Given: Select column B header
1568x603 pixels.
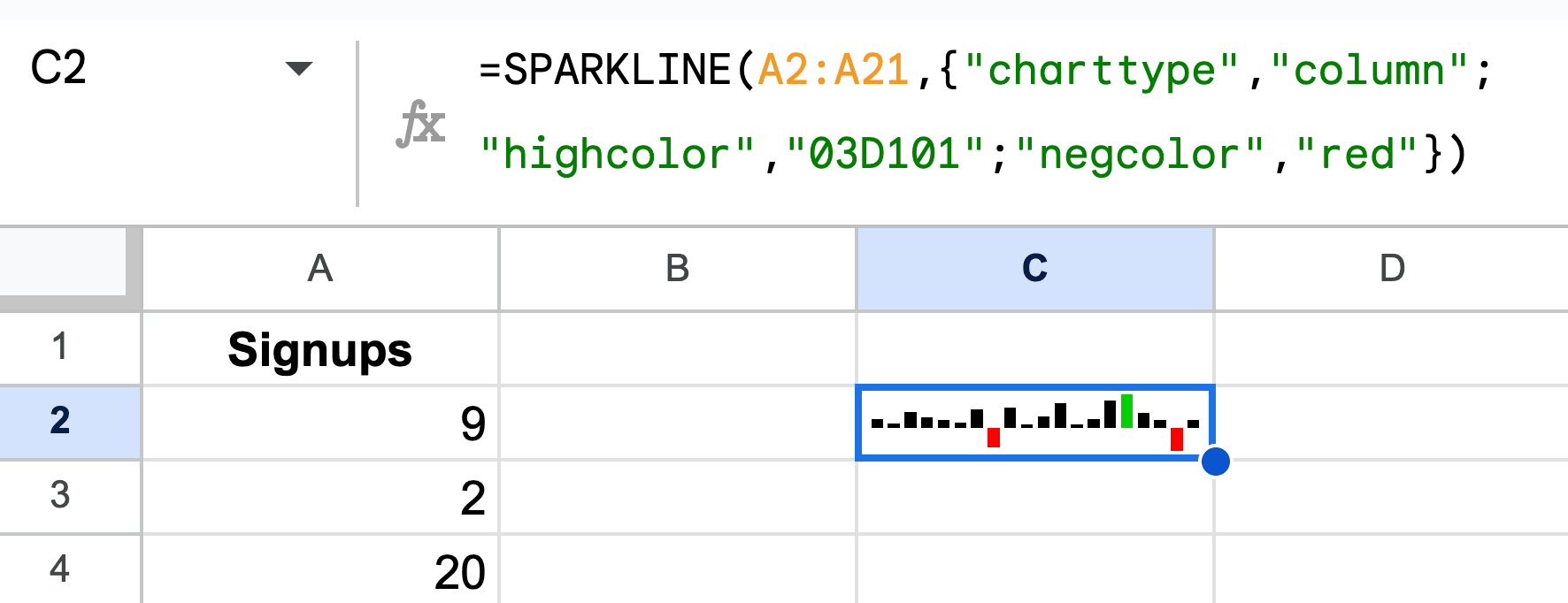Looking at the screenshot, I should pos(678,269).
